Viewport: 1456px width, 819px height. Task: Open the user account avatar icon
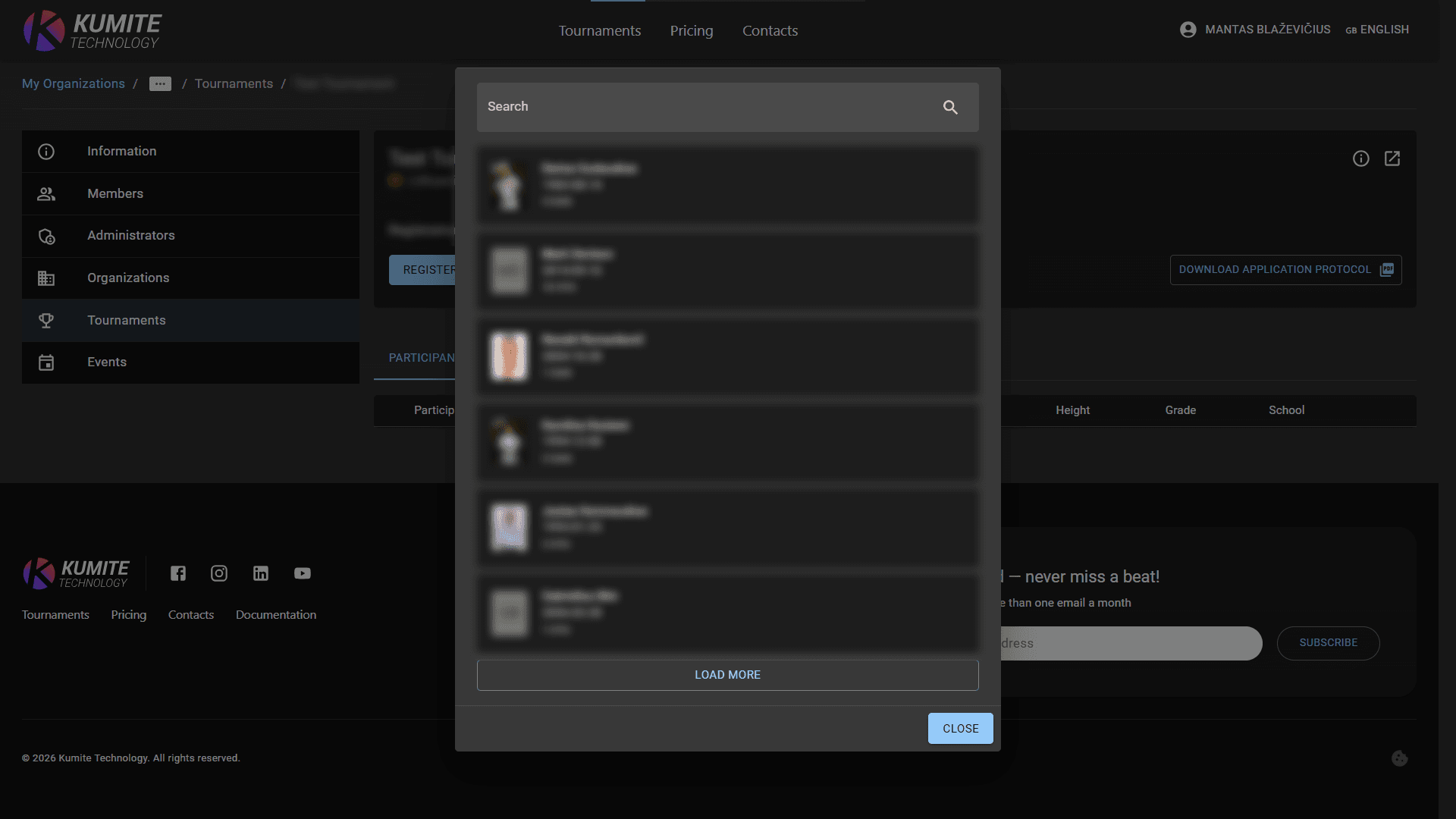tap(1188, 30)
